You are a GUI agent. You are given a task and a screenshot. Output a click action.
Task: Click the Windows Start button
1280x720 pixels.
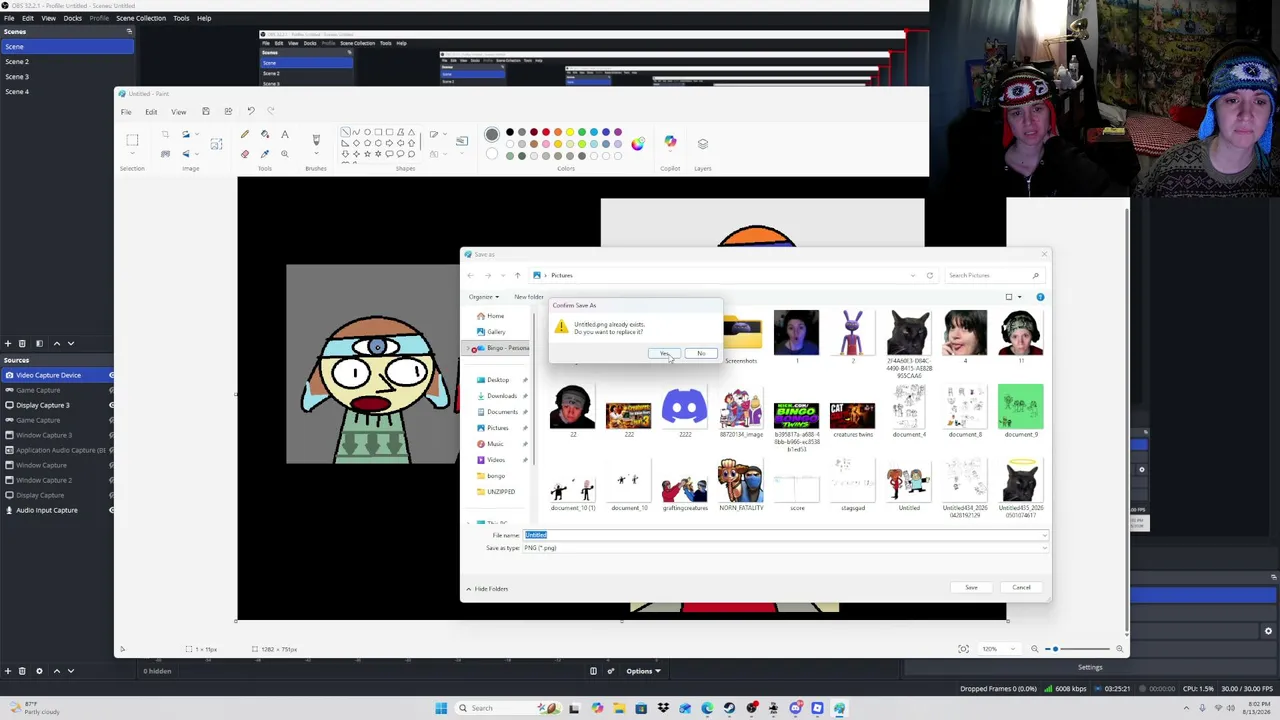click(441, 708)
